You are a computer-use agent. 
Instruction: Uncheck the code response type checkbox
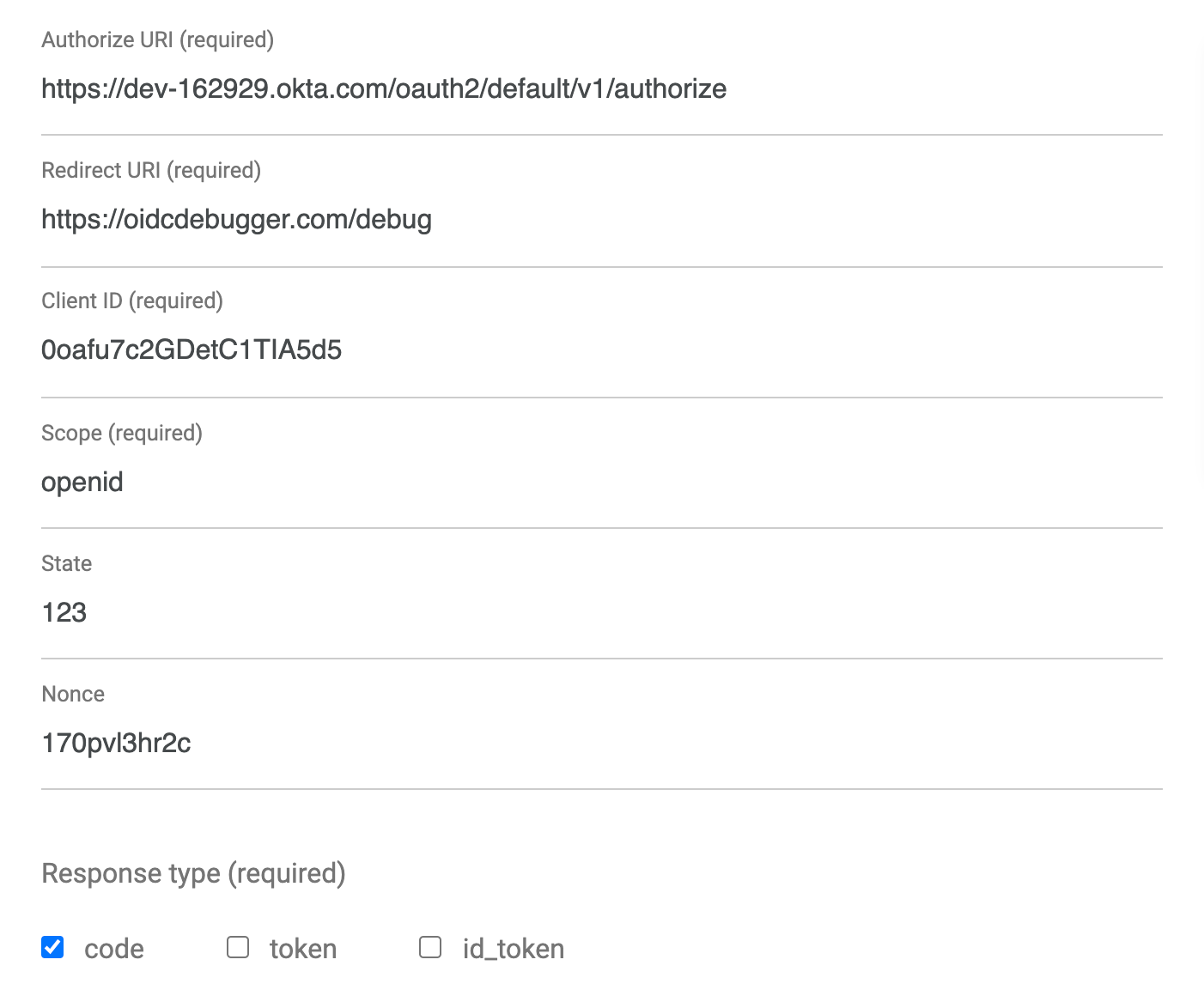point(52,947)
